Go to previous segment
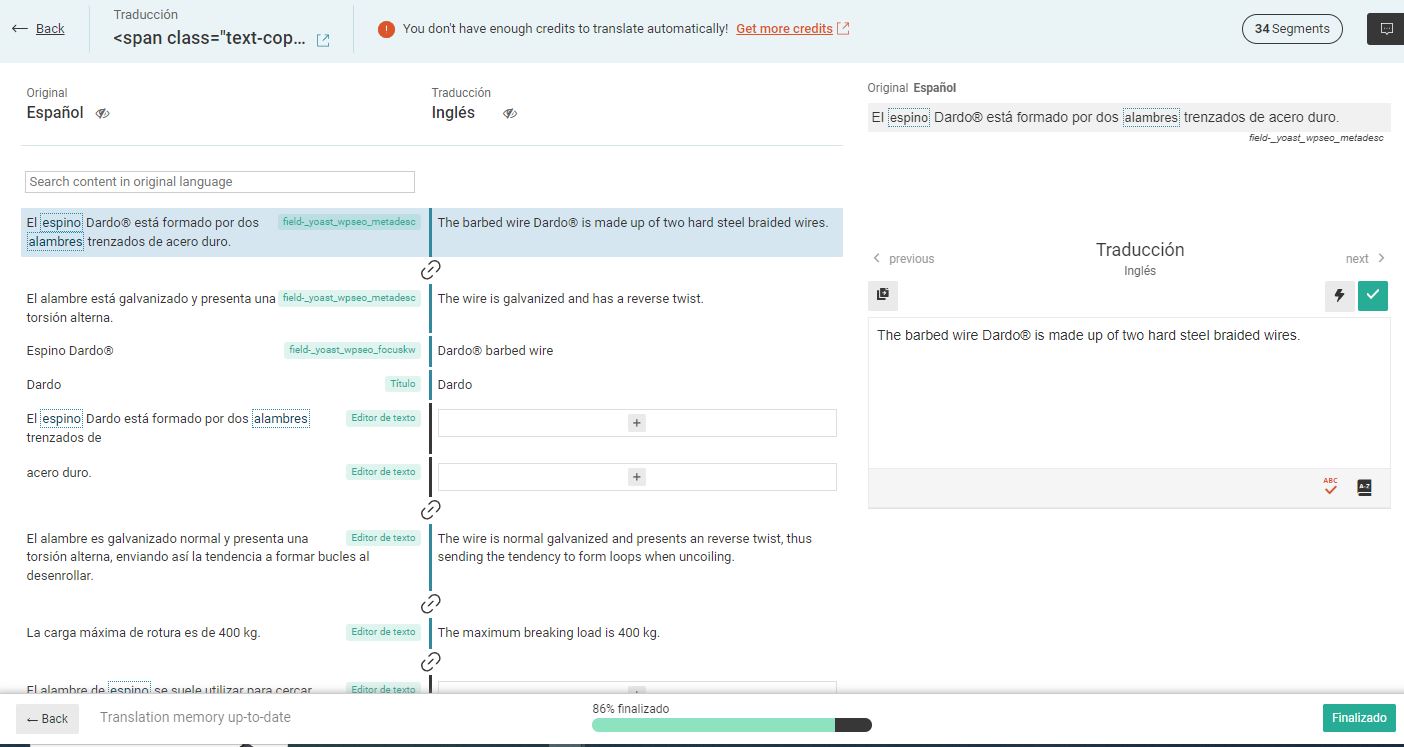This screenshot has height=747, width=1404. (903, 258)
